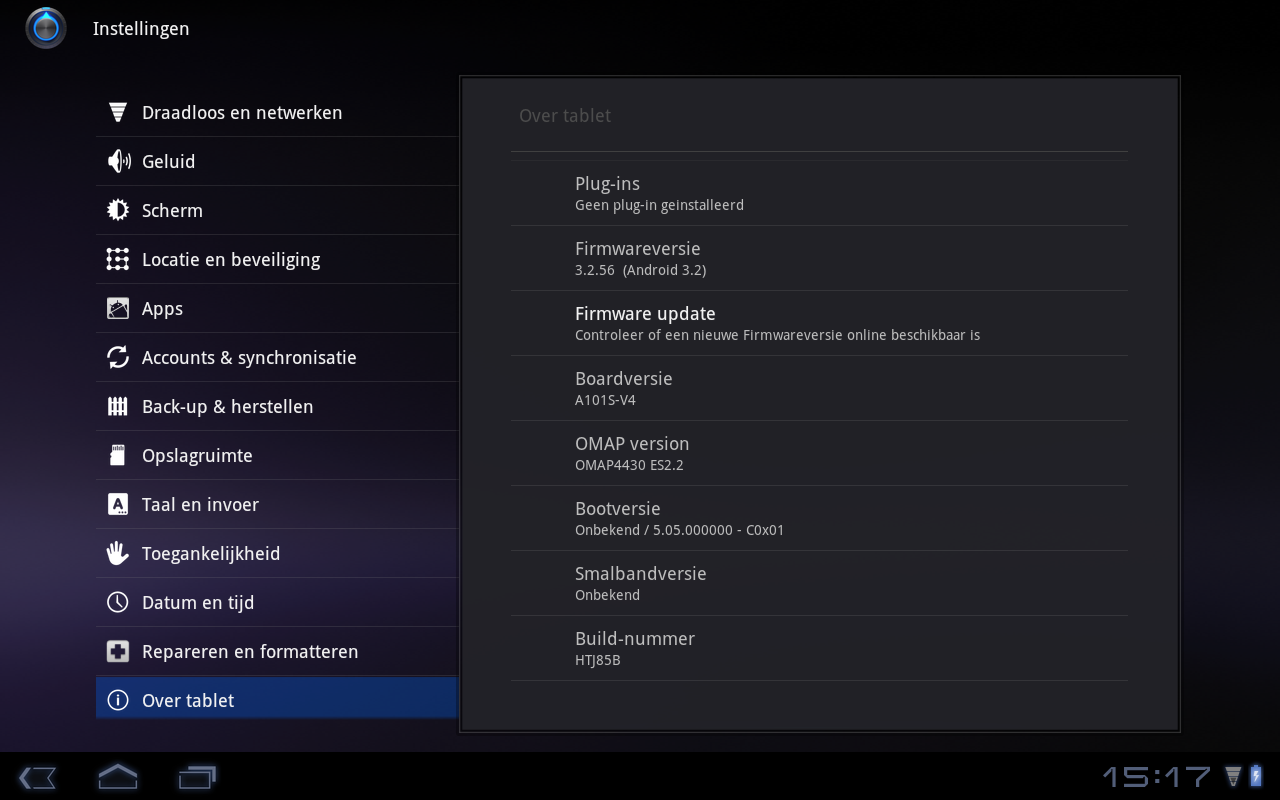Open the Taal en invoer settings
This screenshot has width=1280, height=800.
200,505
